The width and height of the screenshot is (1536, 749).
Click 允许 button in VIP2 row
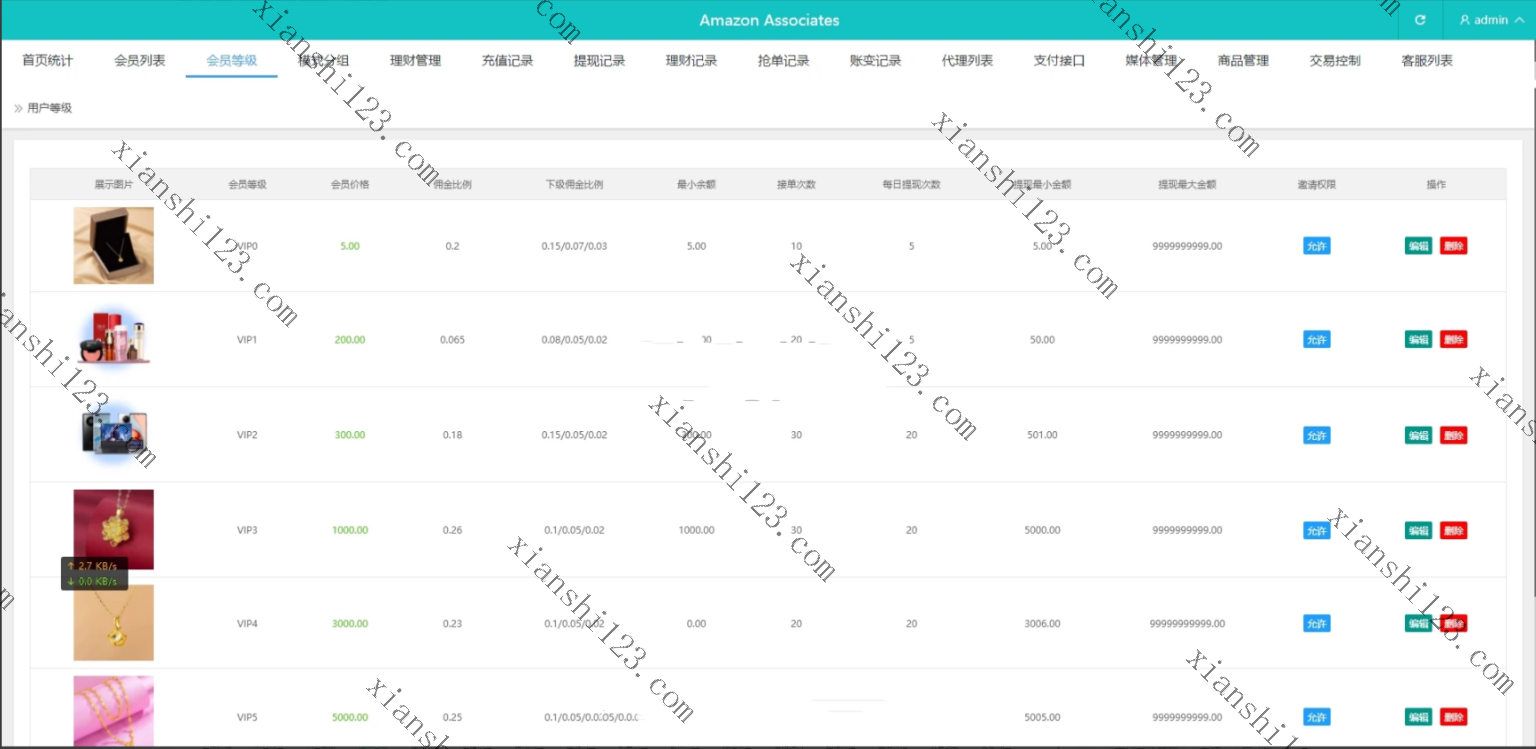(x=1317, y=436)
